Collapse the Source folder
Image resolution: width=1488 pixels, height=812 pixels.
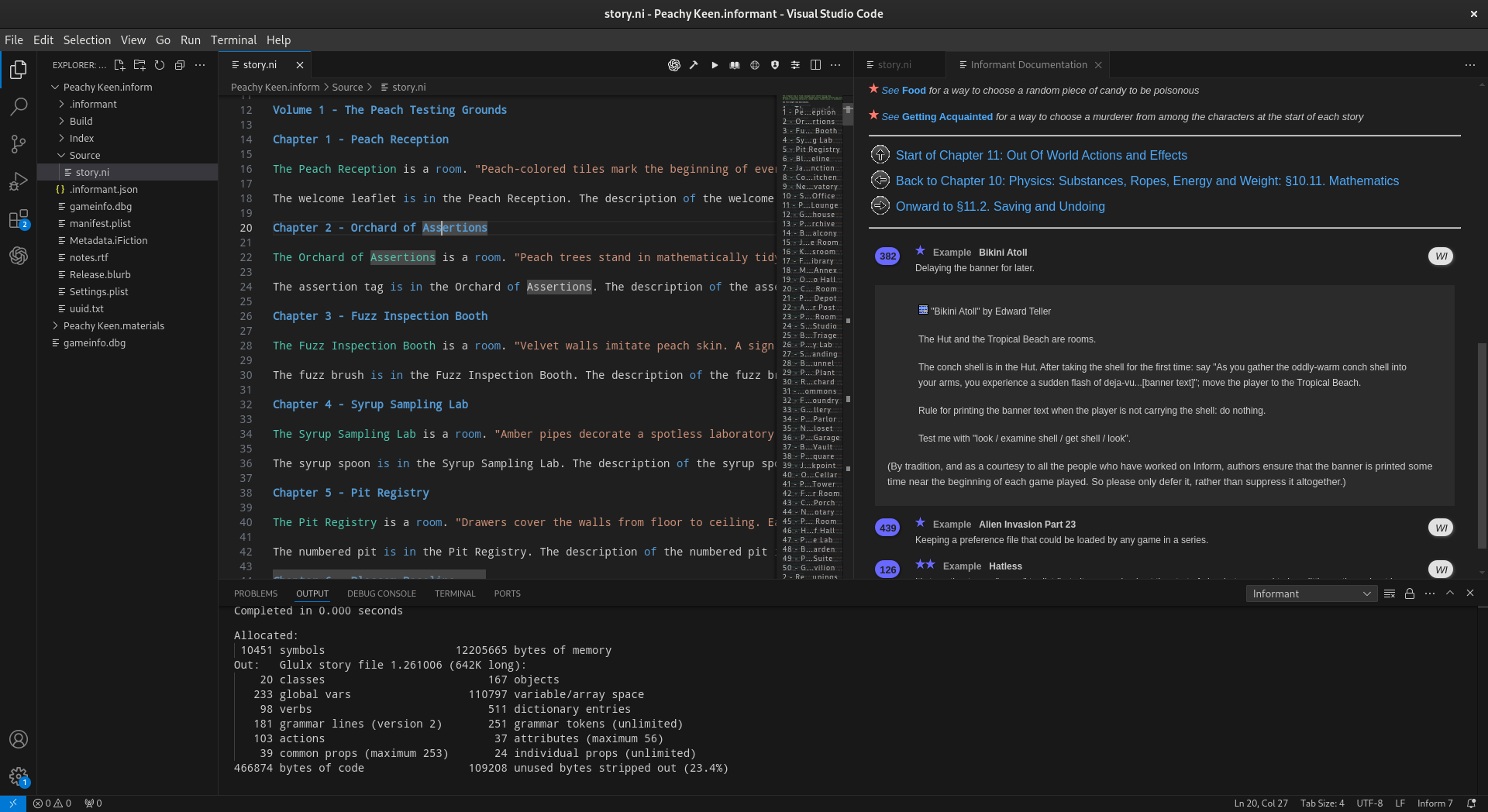127,155
